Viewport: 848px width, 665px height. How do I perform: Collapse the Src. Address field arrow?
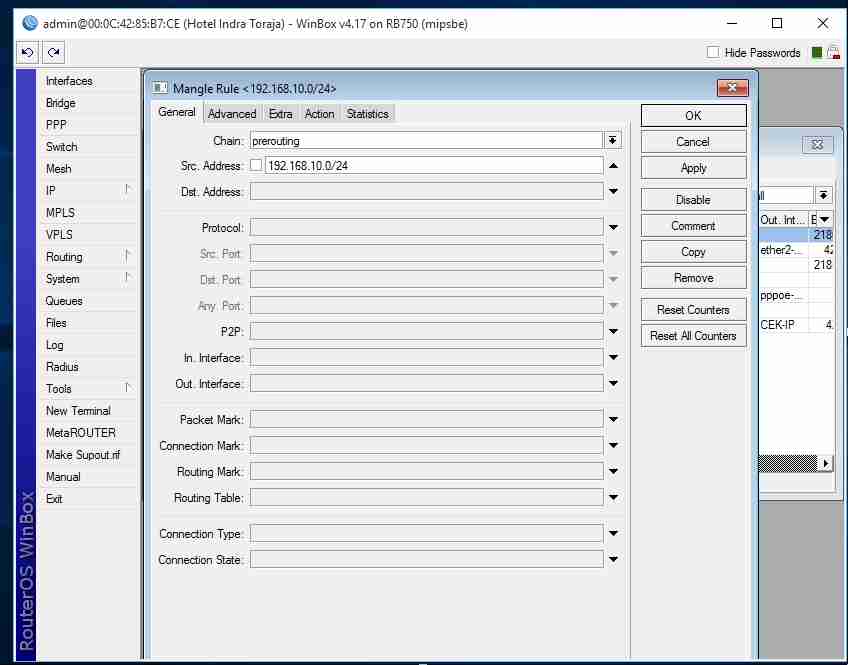pyautogui.click(x=613, y=166)
